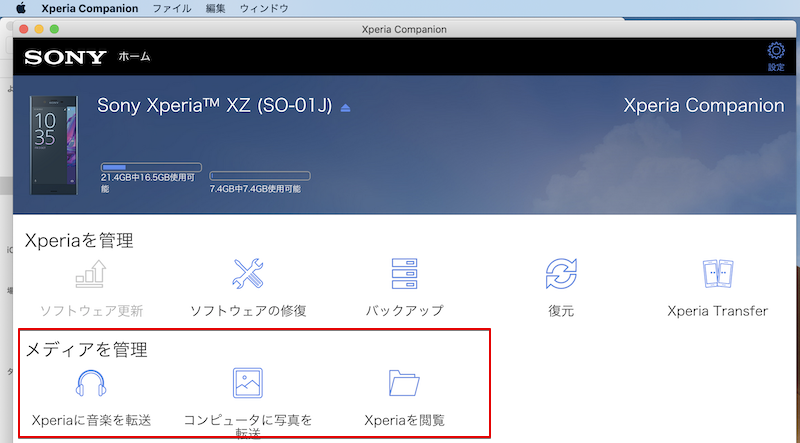The width and height of the screenshot is (800, 443).
Task: Open the ウィンドウ menu
Action: pos(264,8)
